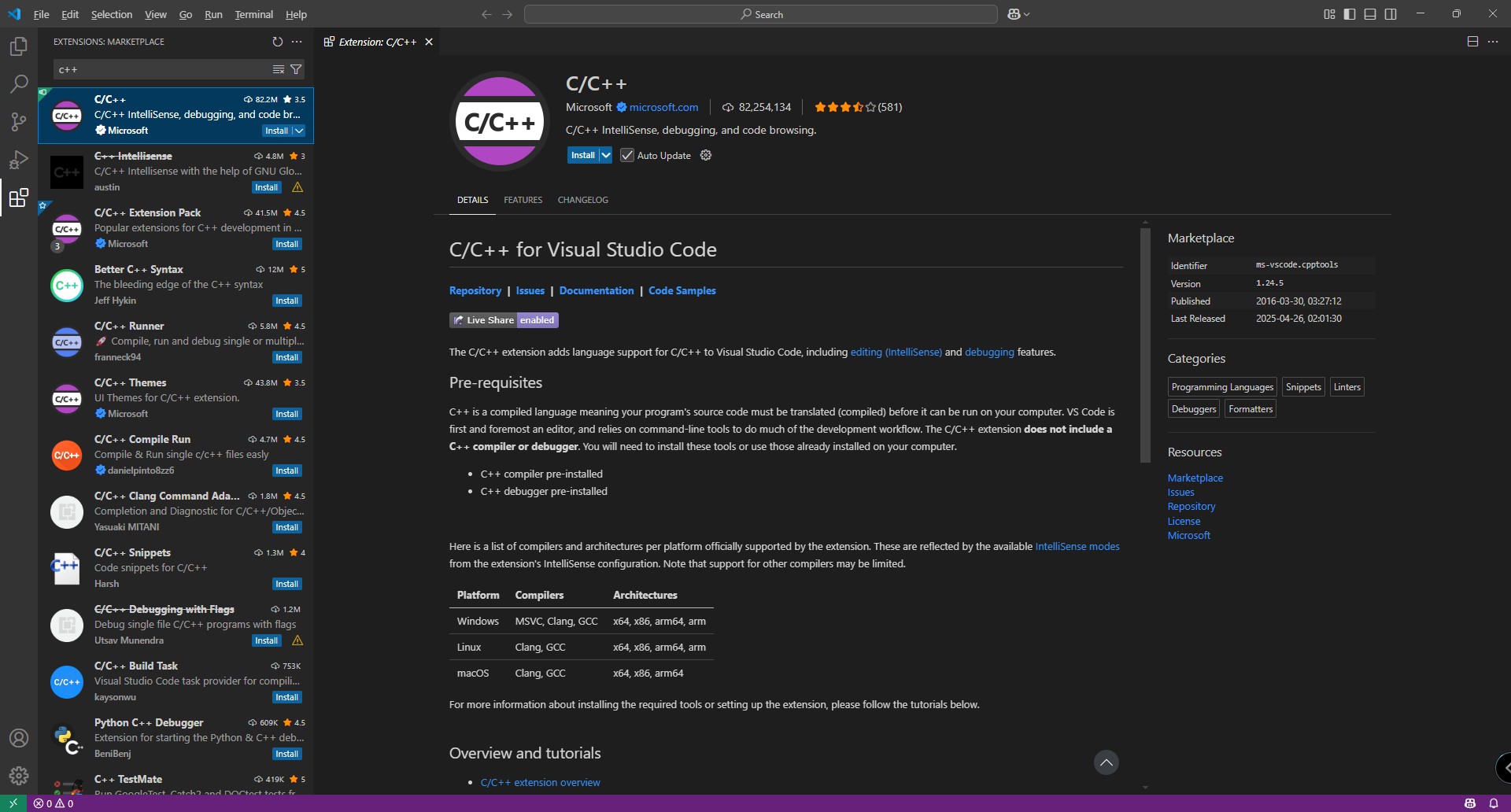Split the editor right
1511x812 pixels.
coord(1472,42)
